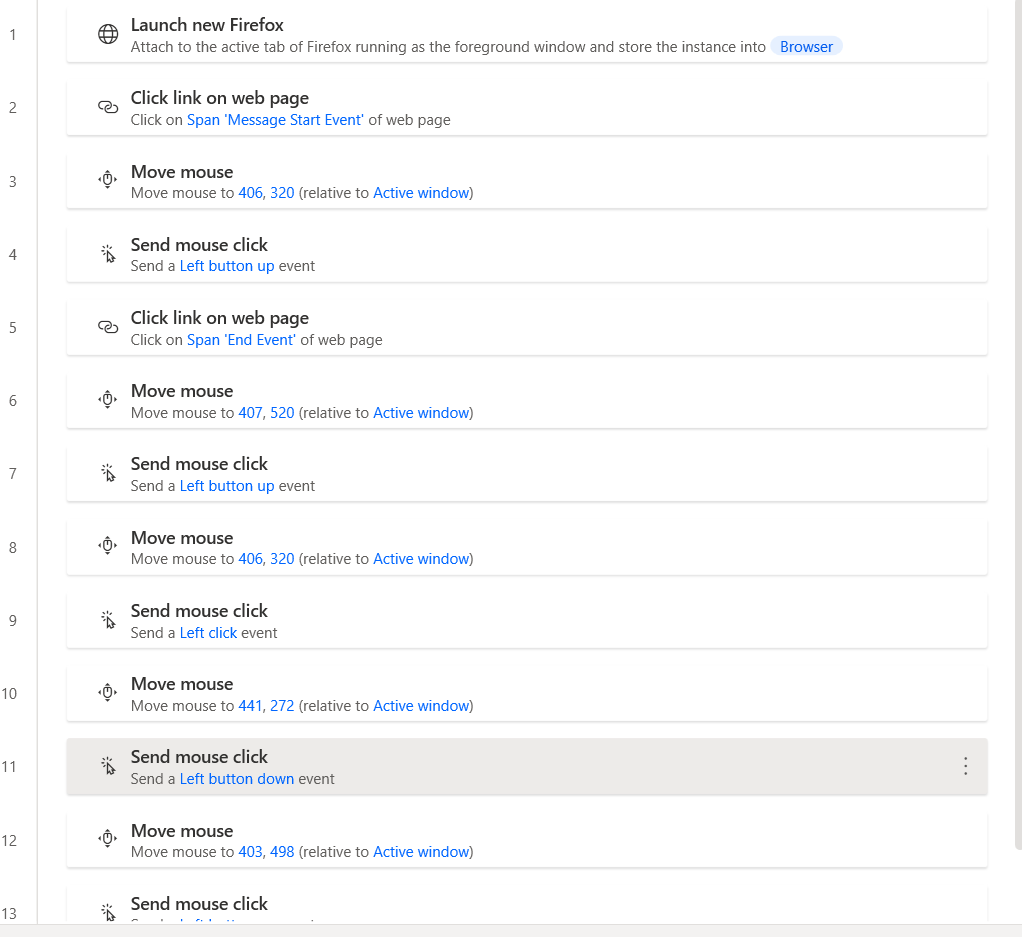Click the chain-link icon in step 2

(x=108, y=107)
